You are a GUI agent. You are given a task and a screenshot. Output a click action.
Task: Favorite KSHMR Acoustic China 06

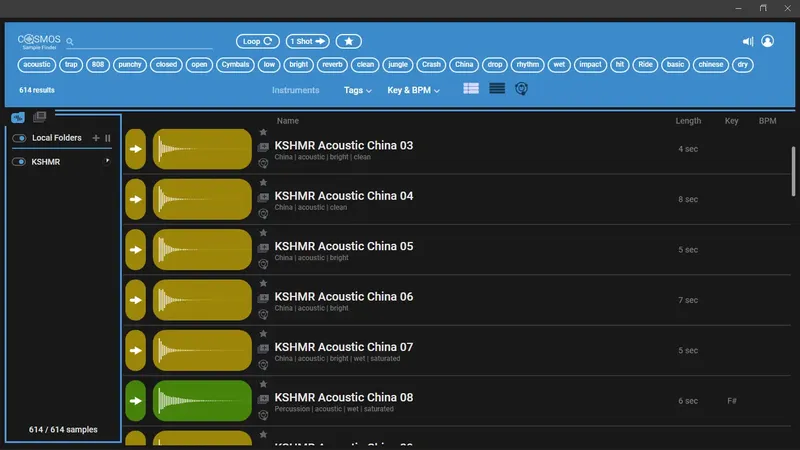263,284
